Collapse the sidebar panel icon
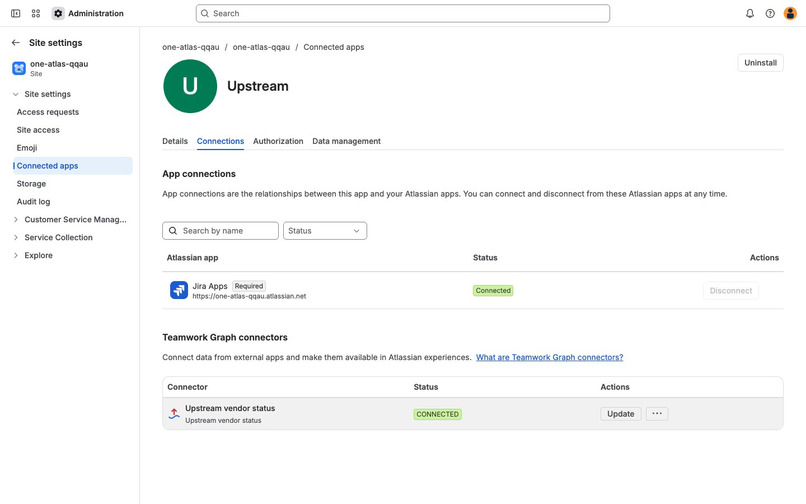 click(15, 13)
